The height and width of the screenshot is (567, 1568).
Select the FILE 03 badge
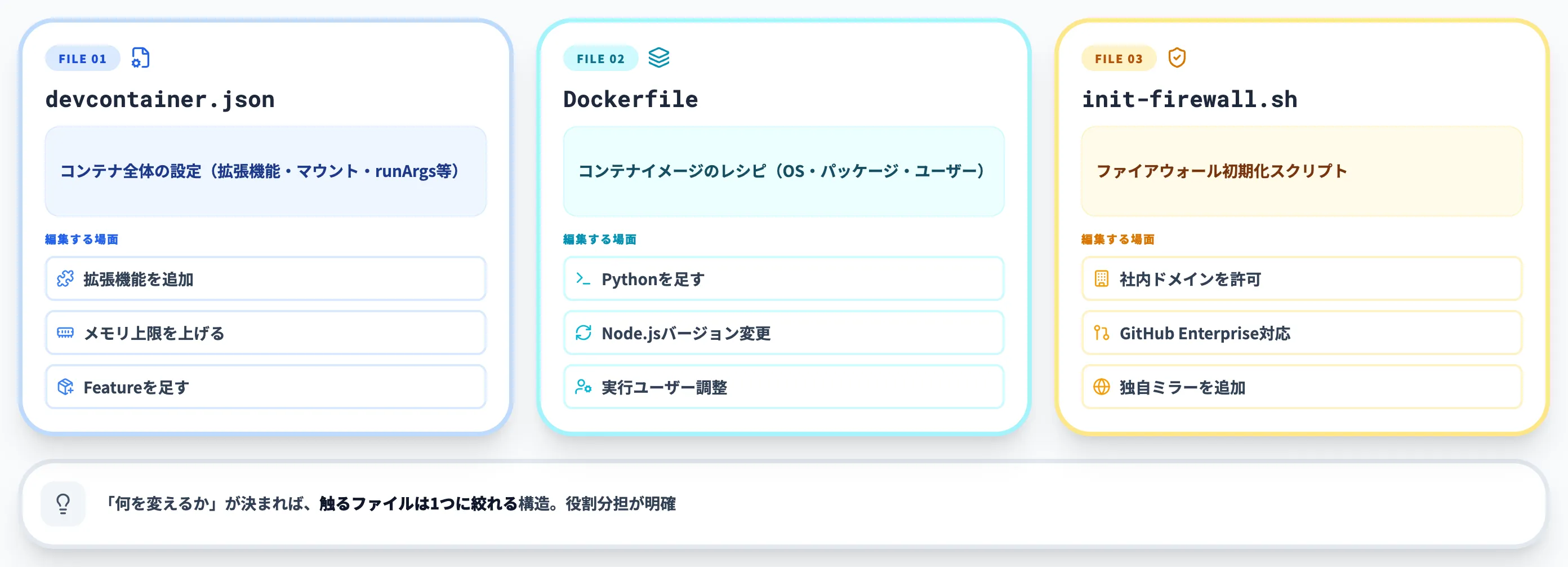click(x=1118, y=59)
